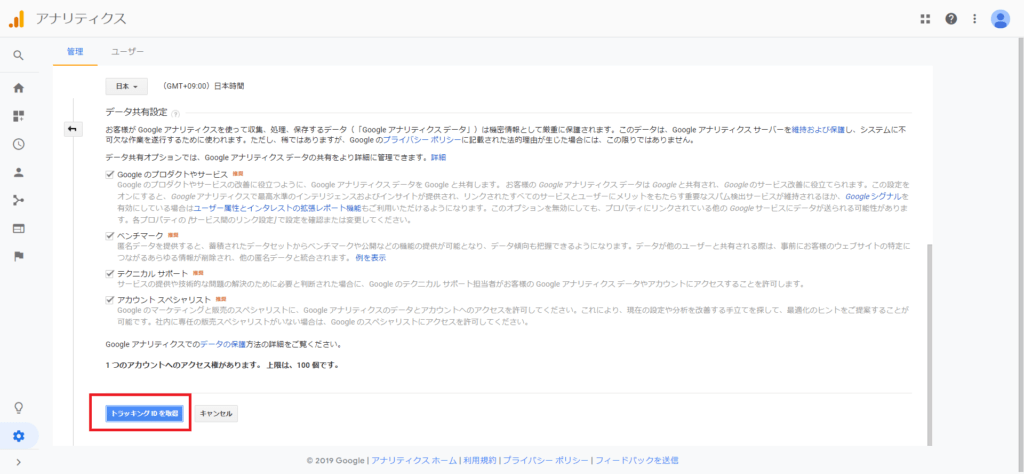Open footer プライバシー ポリシー link

tap(546, 460)
